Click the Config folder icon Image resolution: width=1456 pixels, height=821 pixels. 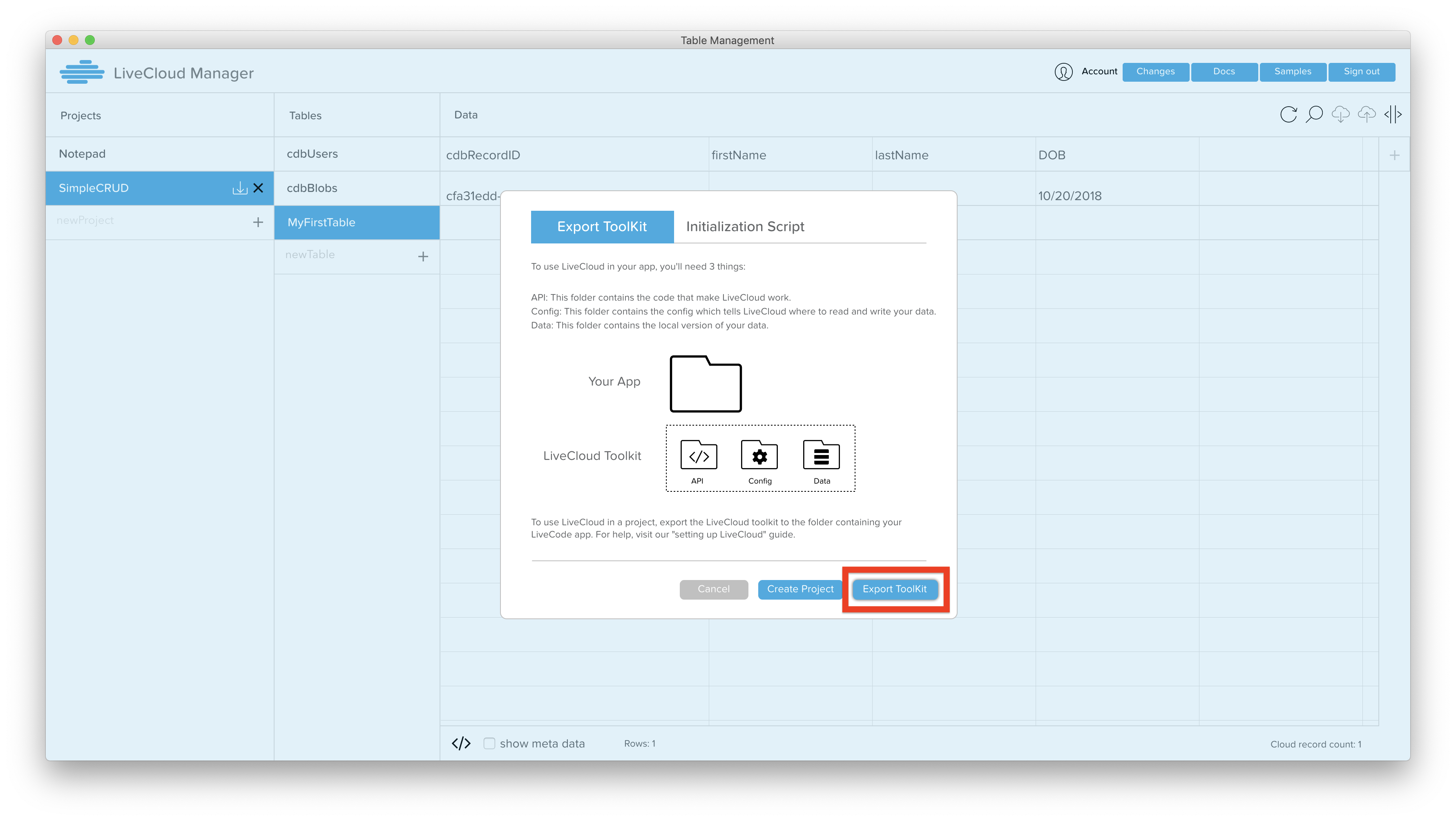[759, 454]
